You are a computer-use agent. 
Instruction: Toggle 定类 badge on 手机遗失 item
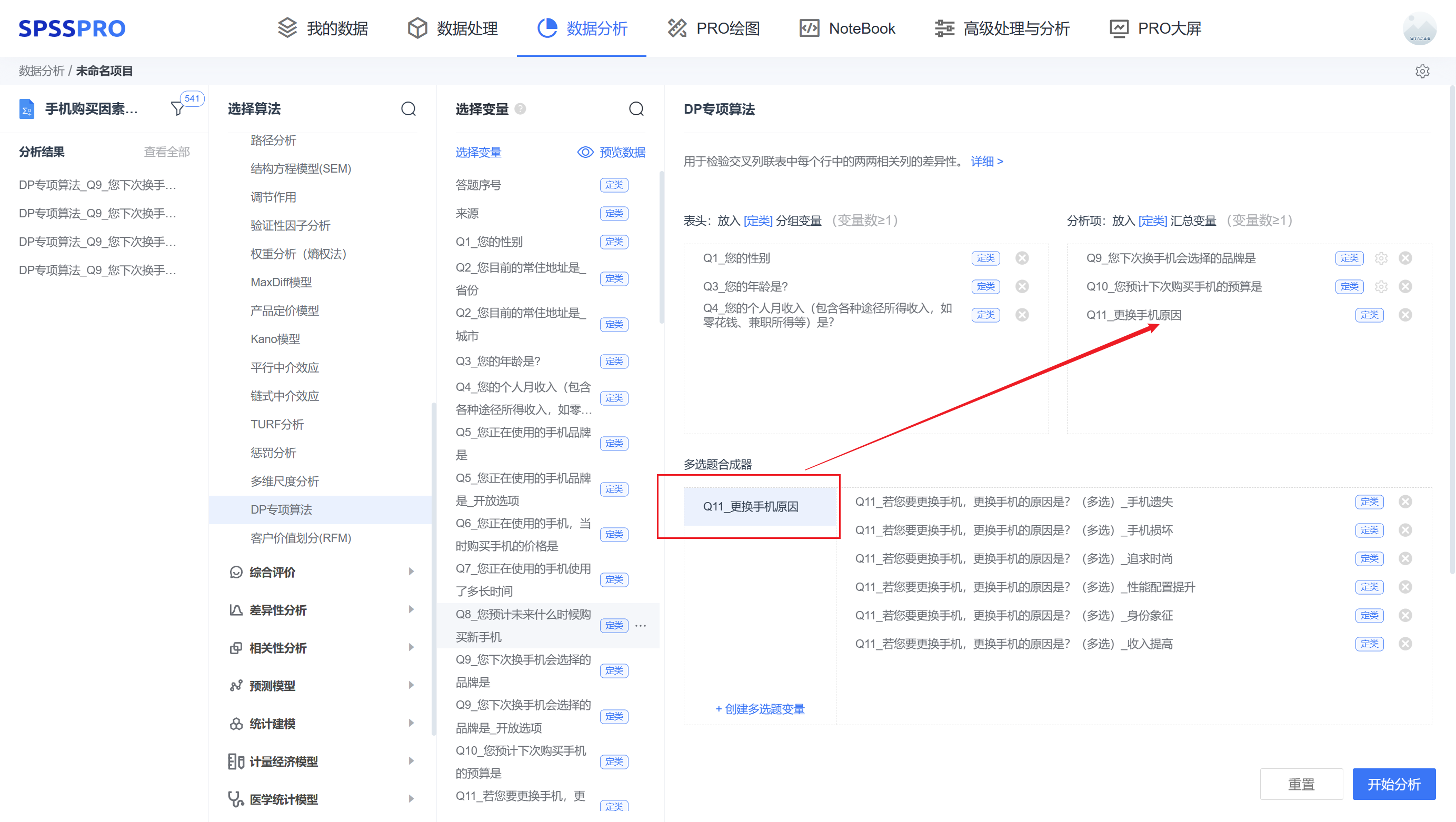click(1369, 501)
